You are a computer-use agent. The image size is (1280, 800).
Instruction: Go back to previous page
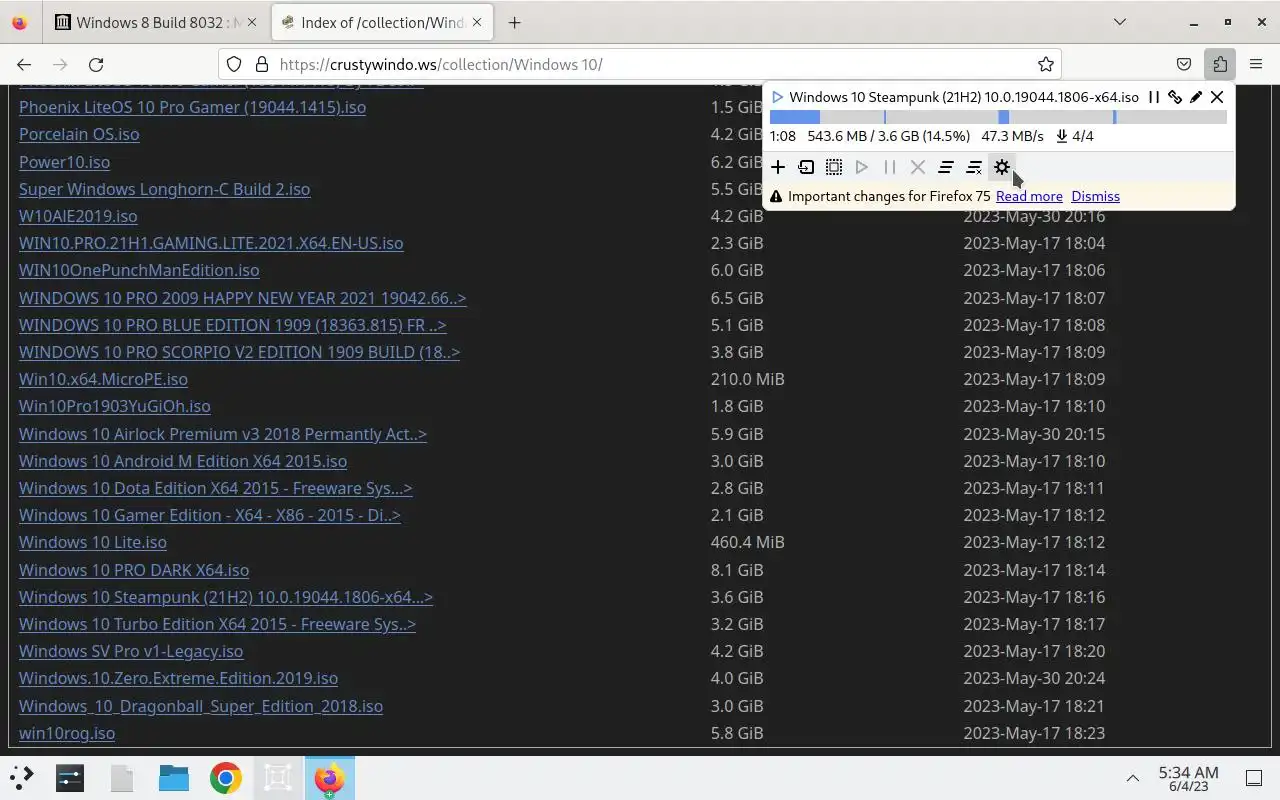click(24, 64)
